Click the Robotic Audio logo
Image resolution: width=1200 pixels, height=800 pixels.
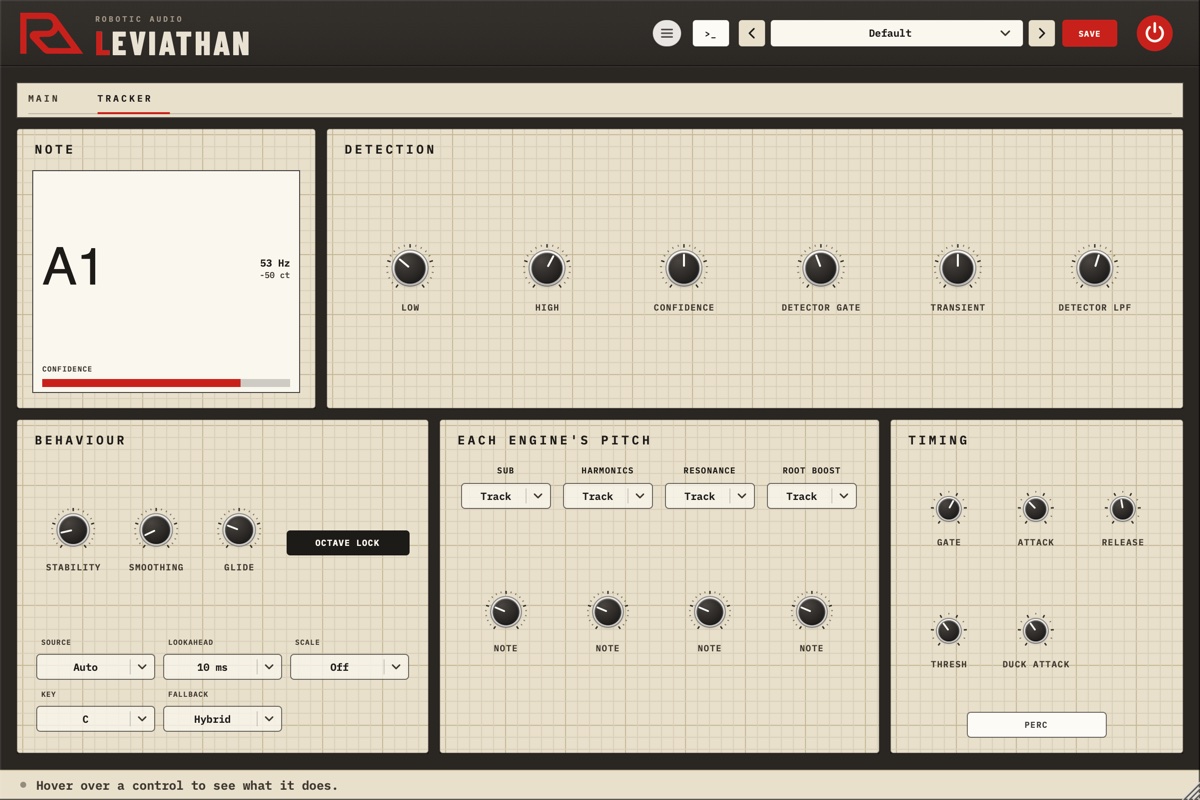click(51, 33)
